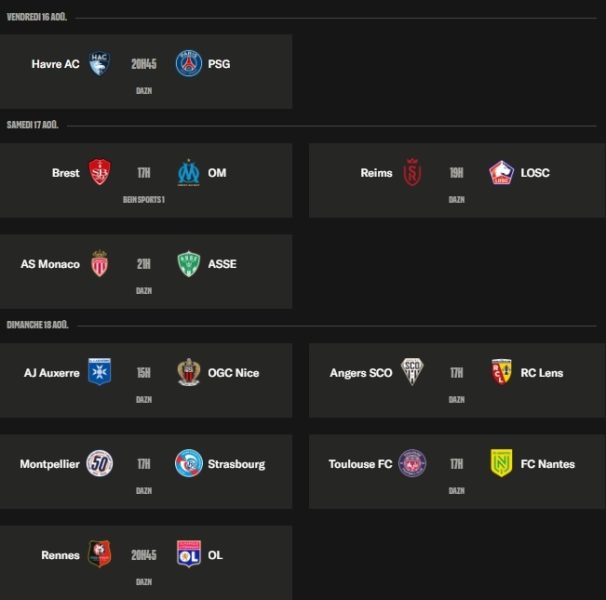Click the PSG club logo

(189, 63)
